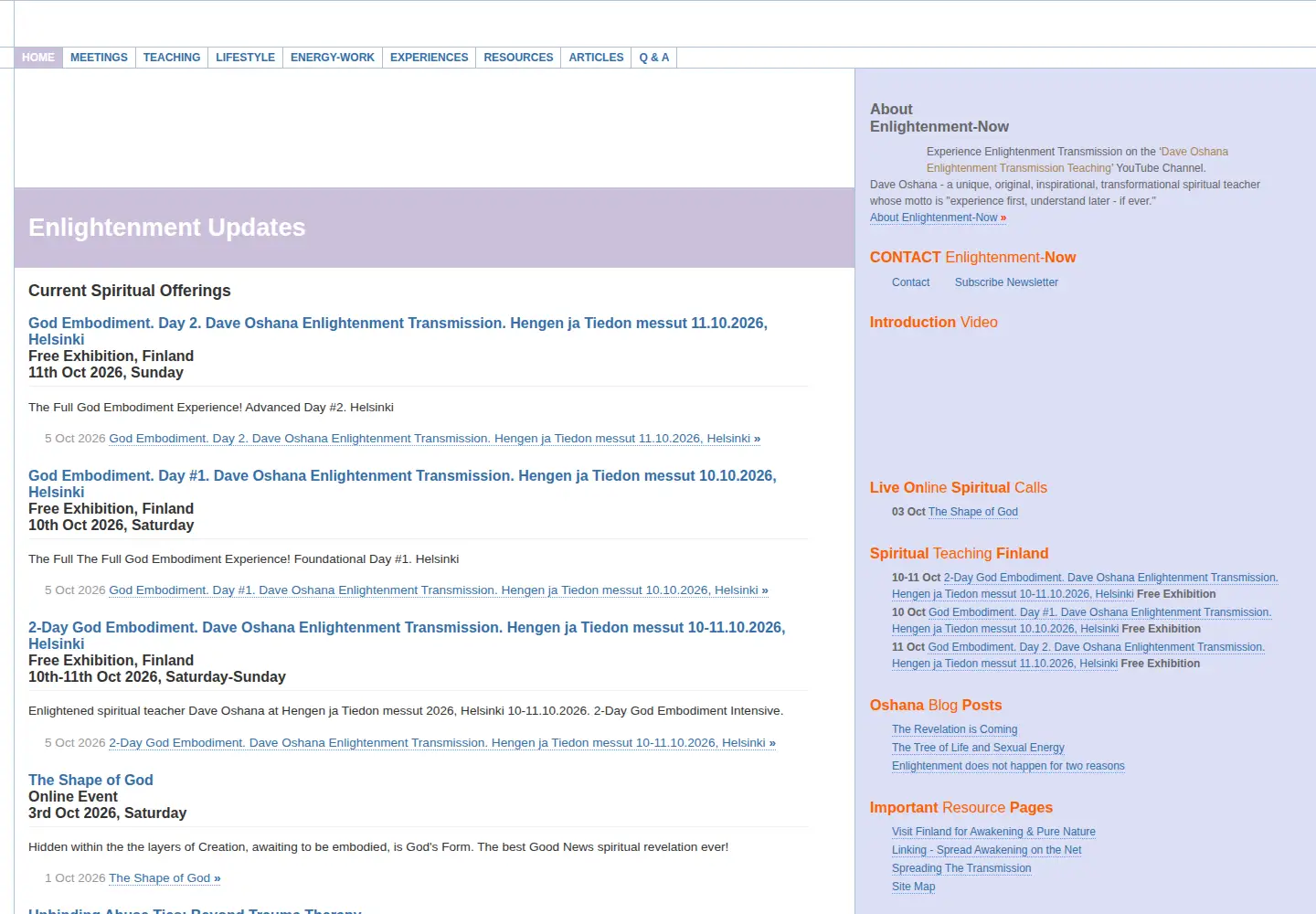Open the Contact link in sidebar

pos(910,282)
